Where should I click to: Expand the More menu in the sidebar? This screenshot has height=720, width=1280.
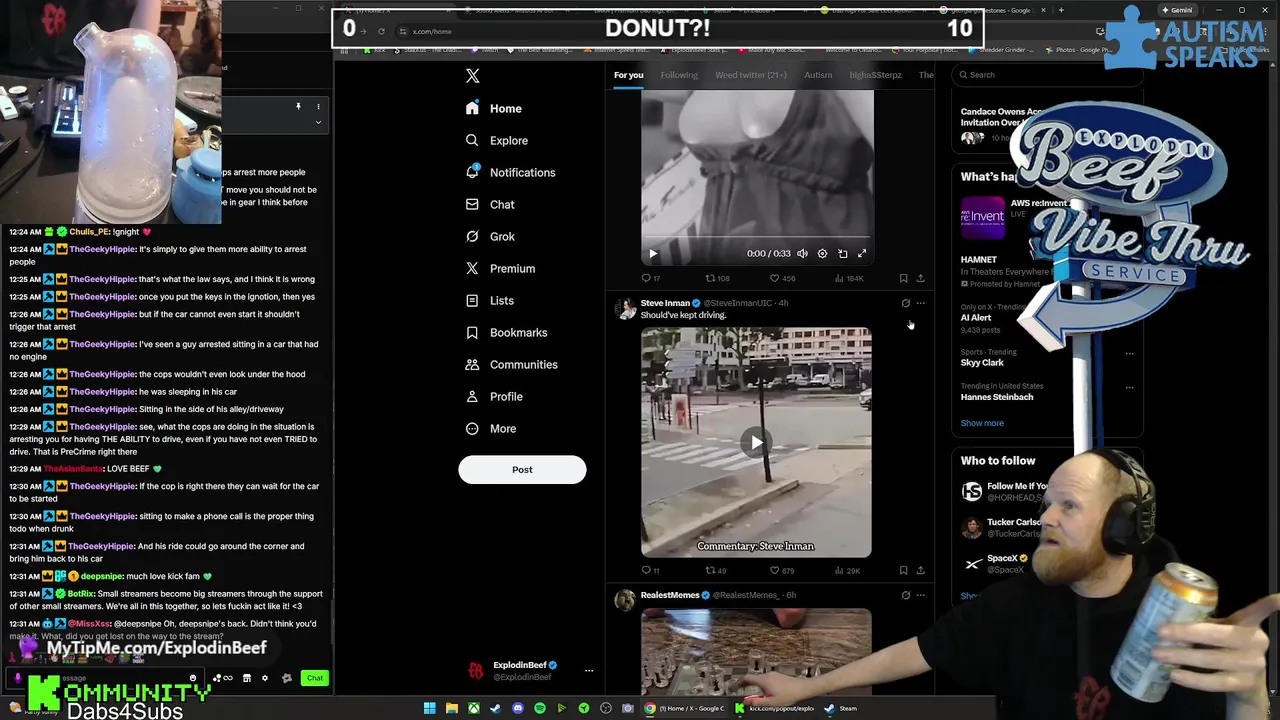(491, 428)
